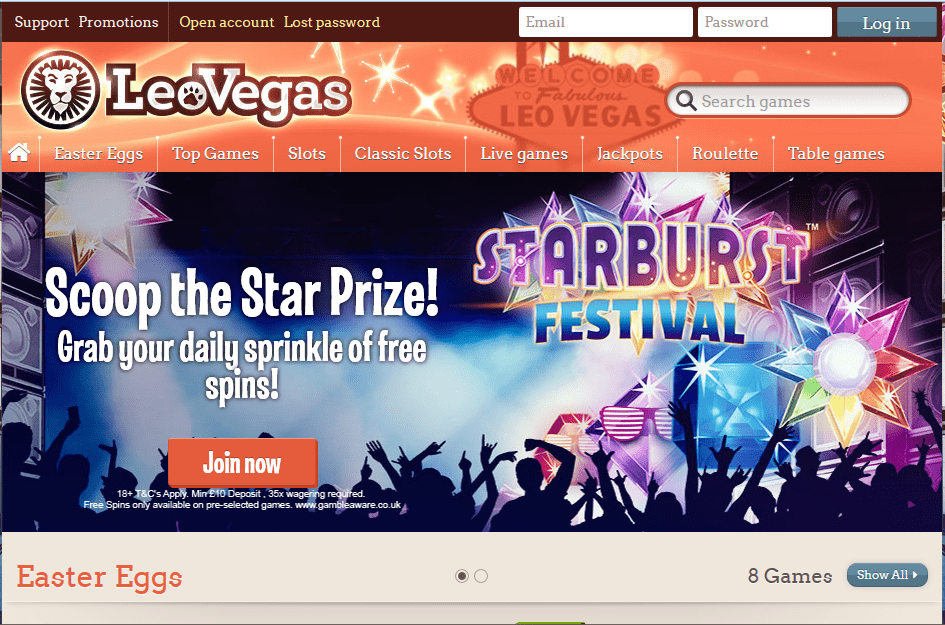Select the first carousel dot indicator

(462, 576)
